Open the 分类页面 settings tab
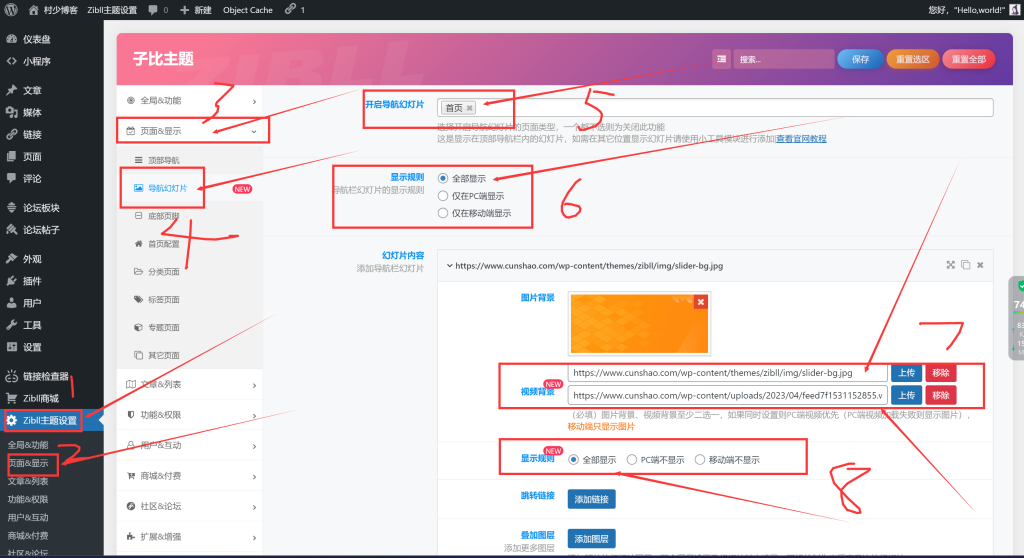Image resolution: width=1024 pixels, height=558 pixels. 189,272
